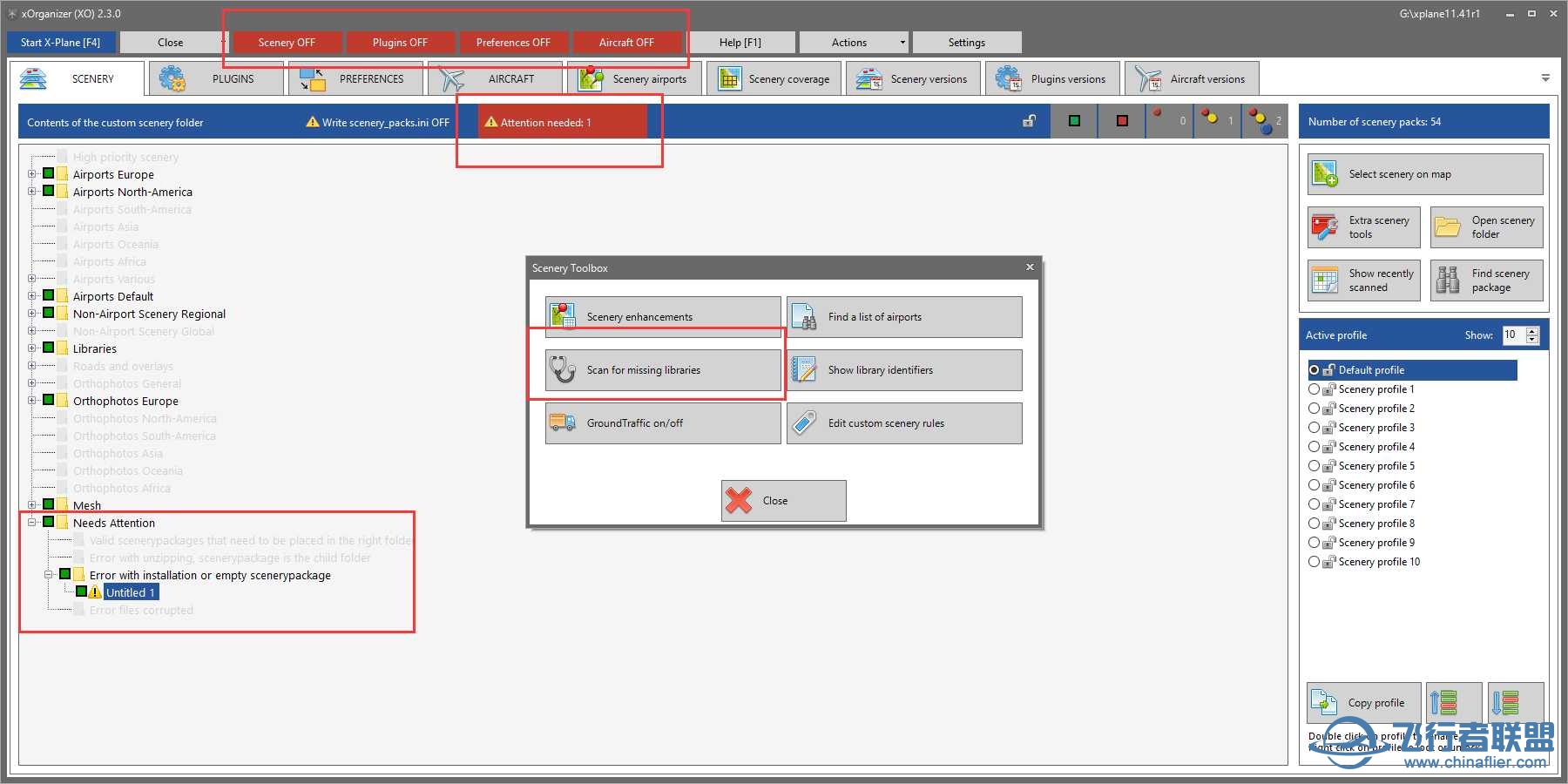The height and width of the screenshot is (784, 1568).
Task: Open the Plugins versions tab
Action: pos(1052,78)
